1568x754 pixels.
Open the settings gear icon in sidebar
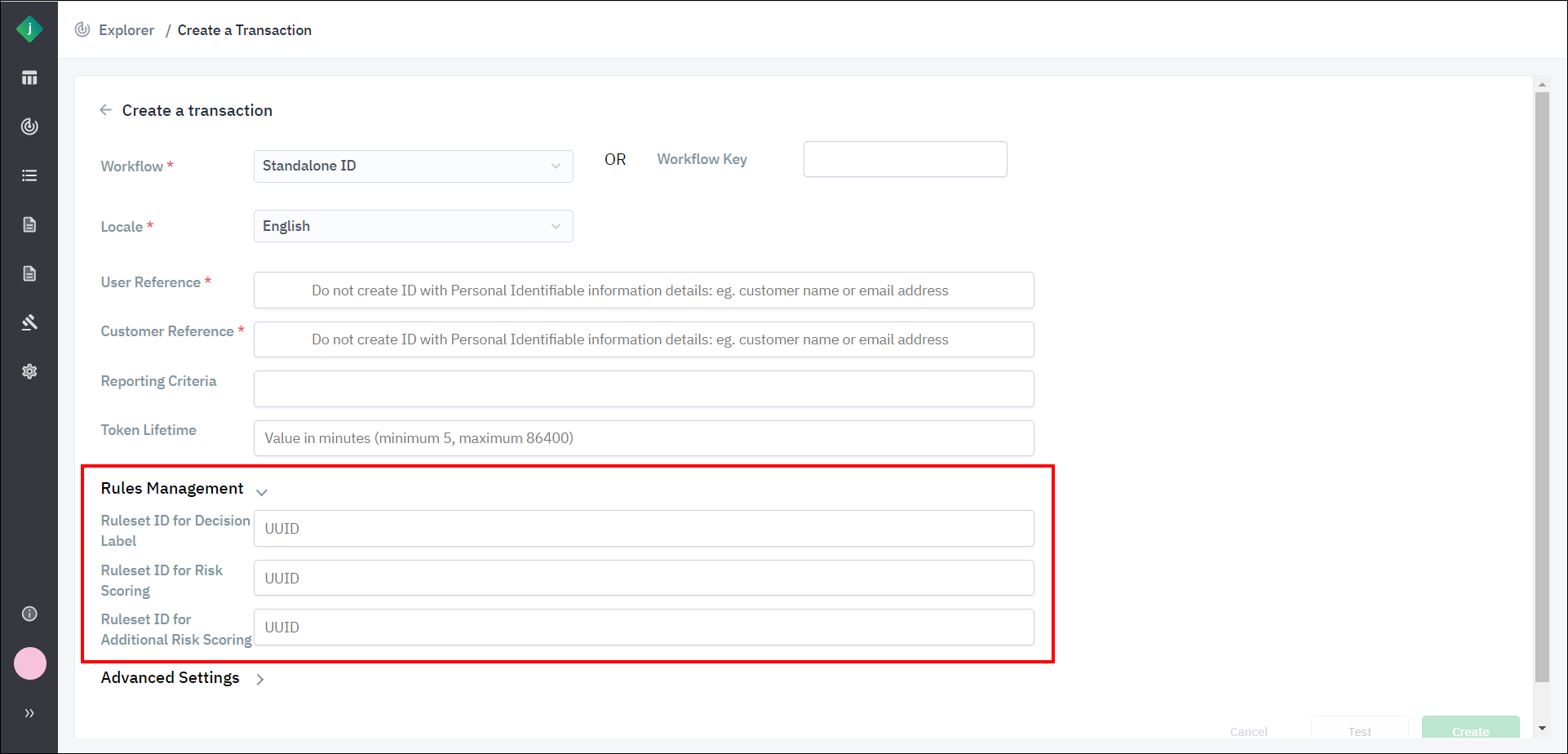29,371
